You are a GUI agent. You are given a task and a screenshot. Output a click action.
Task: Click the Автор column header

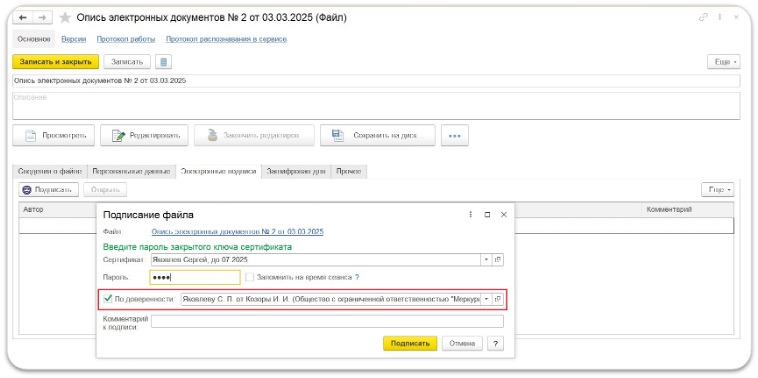58,210
